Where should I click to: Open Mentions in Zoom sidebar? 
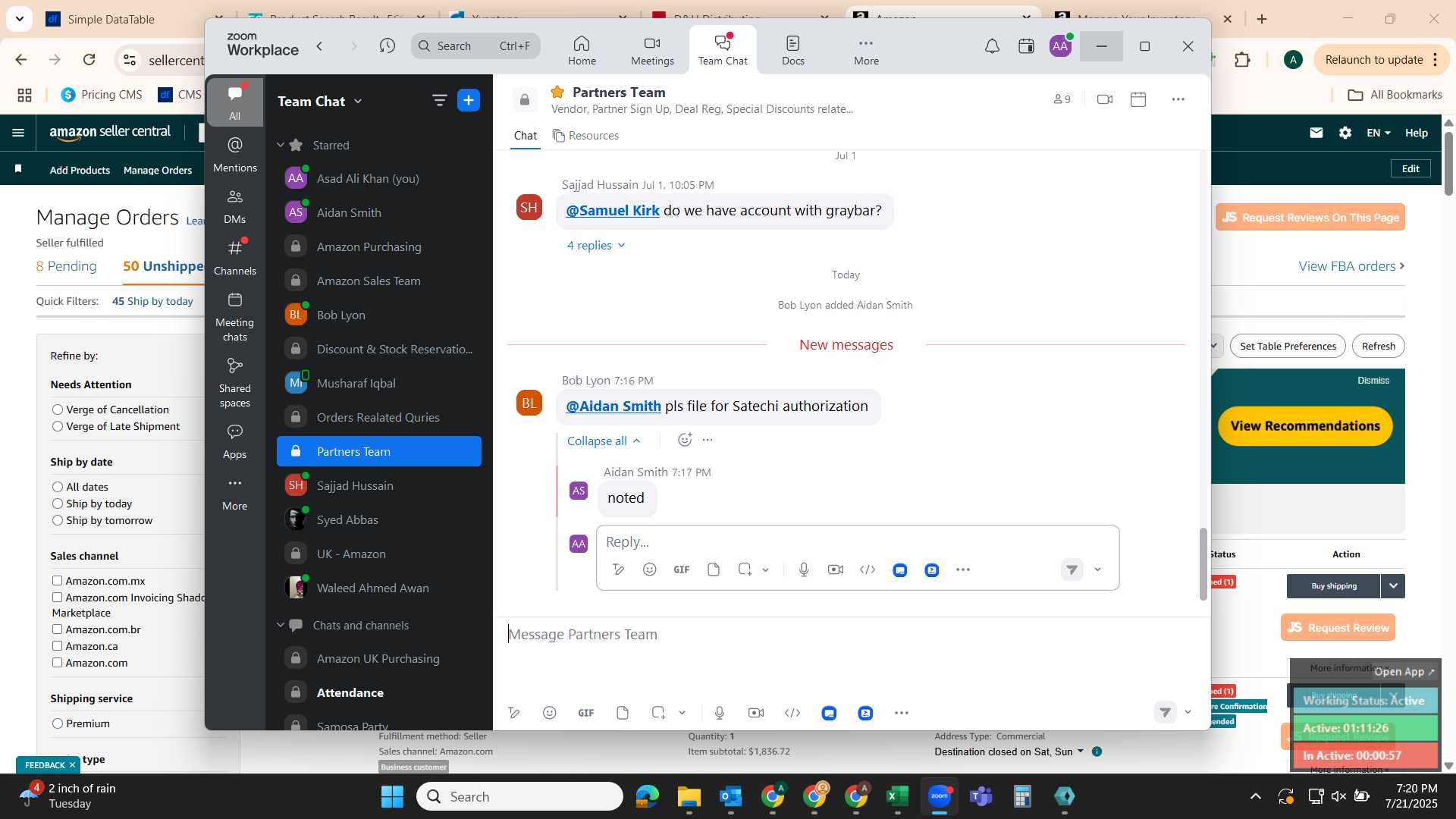pos(235,155)
